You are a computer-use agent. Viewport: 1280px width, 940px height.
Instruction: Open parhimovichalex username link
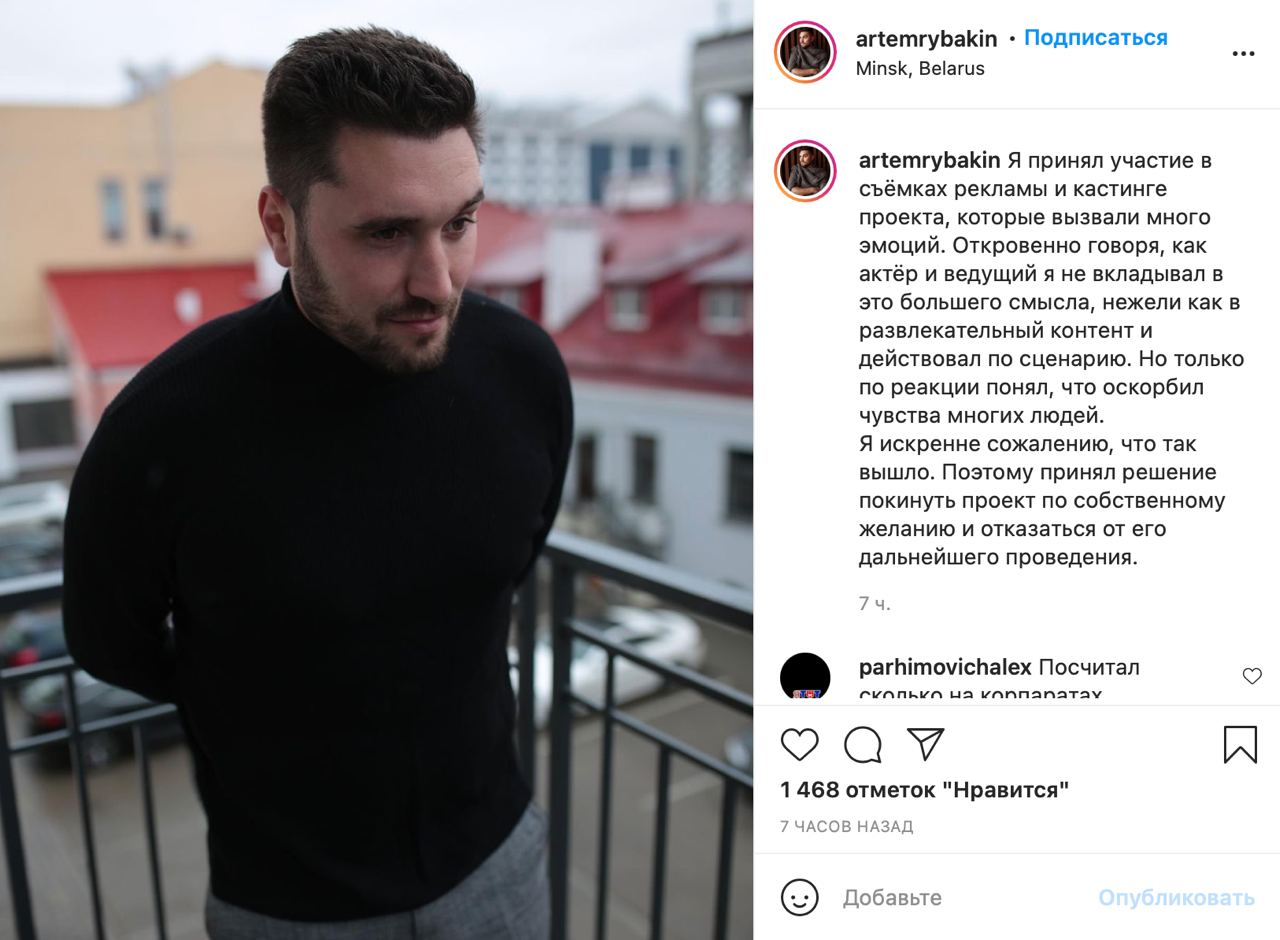[945, 667]
